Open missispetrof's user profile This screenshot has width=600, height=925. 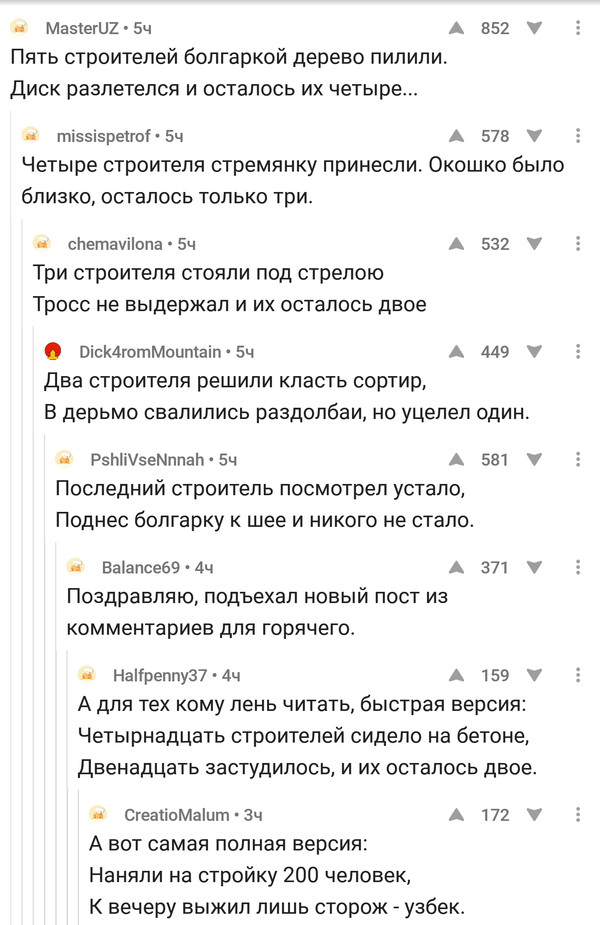[104, 136]
